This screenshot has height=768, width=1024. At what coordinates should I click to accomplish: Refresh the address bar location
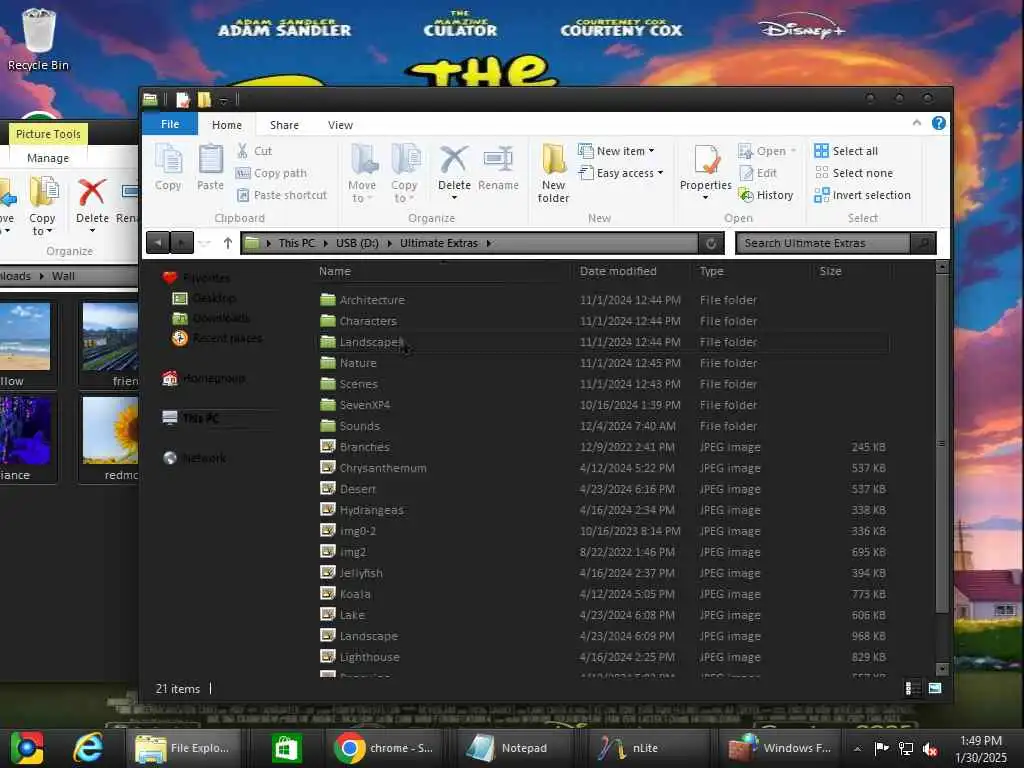pos(711,243)
